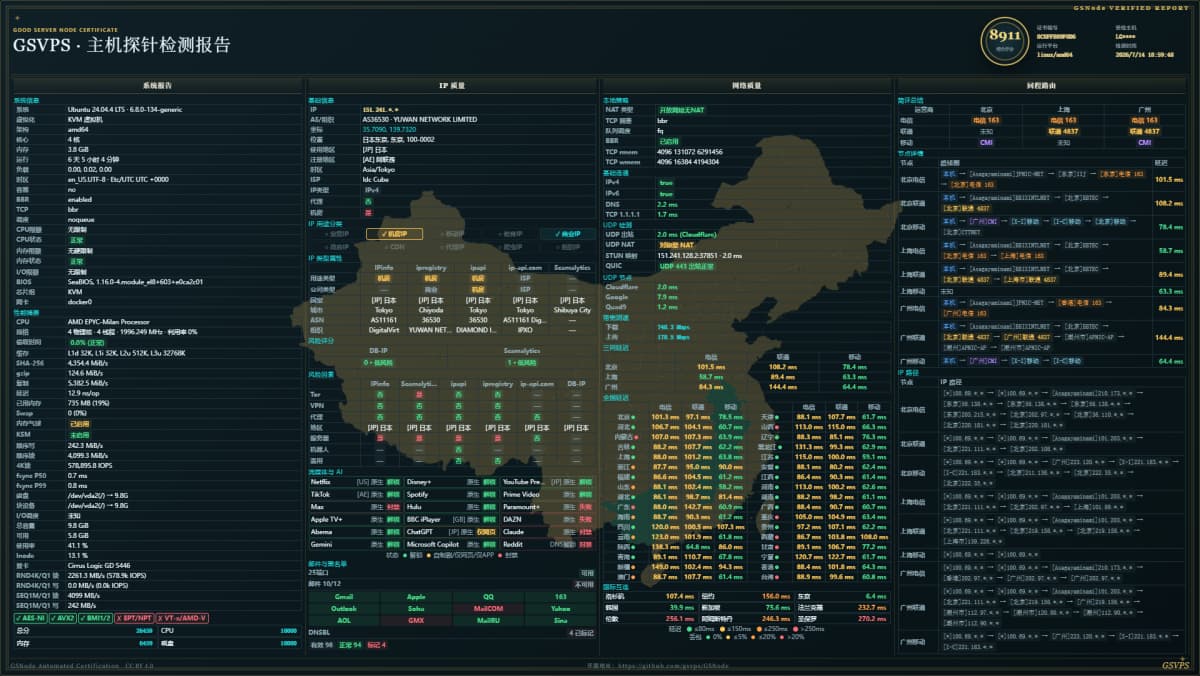Click the 纽约 156.0 ms latency entry
This screenshot has width=1200, height=676.
coord(747,596)
